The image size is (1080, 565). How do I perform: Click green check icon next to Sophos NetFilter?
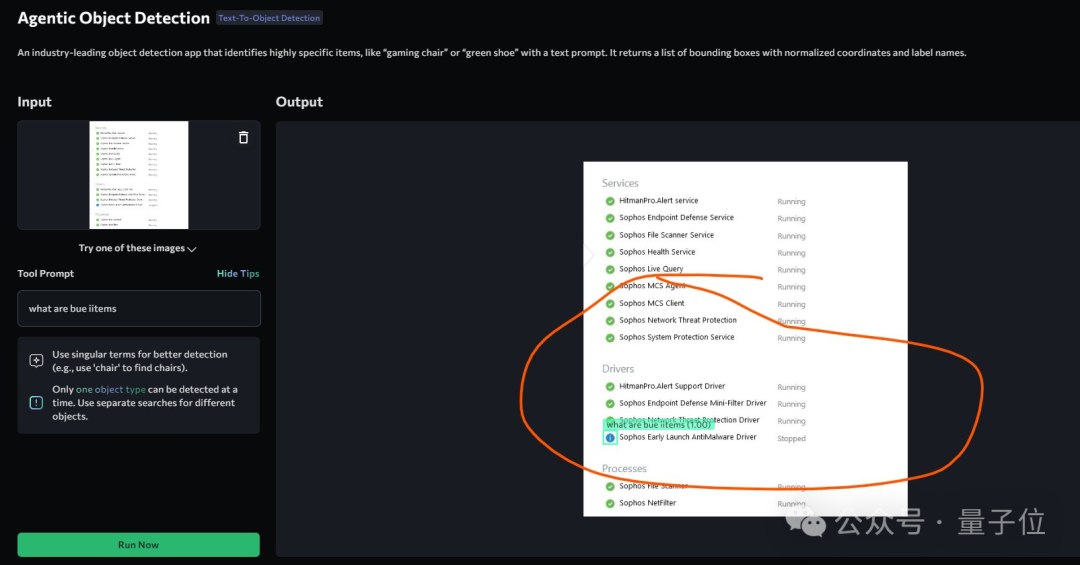click(x=610, y=503)
